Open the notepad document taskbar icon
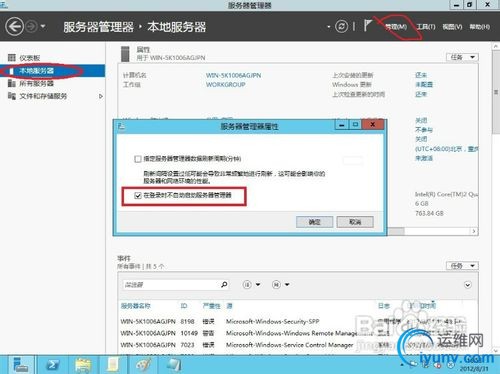500x374 pixels. [x=113, y=365]
